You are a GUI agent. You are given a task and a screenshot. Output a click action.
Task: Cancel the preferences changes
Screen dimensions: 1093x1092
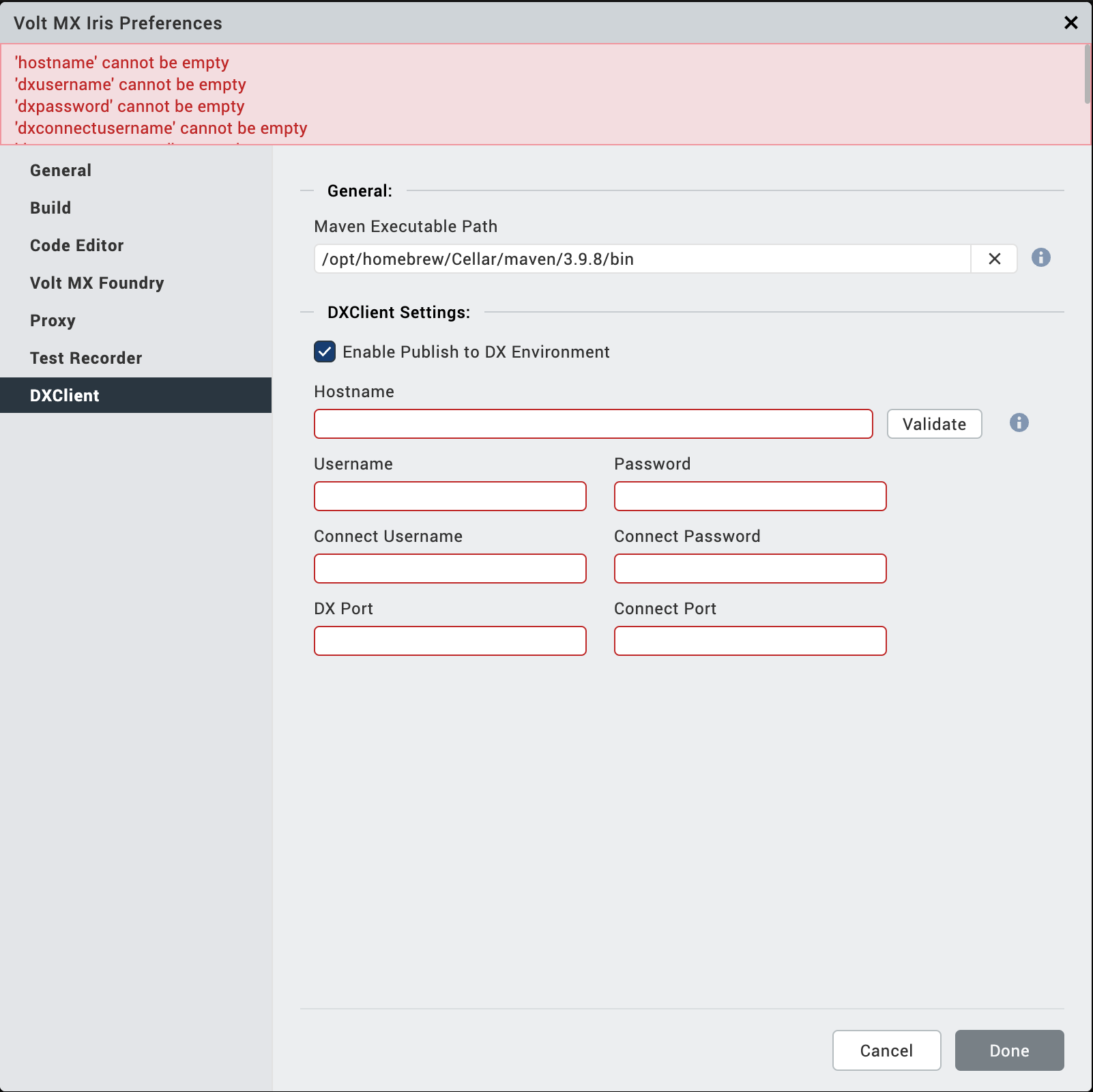(x=886, y=1050)
